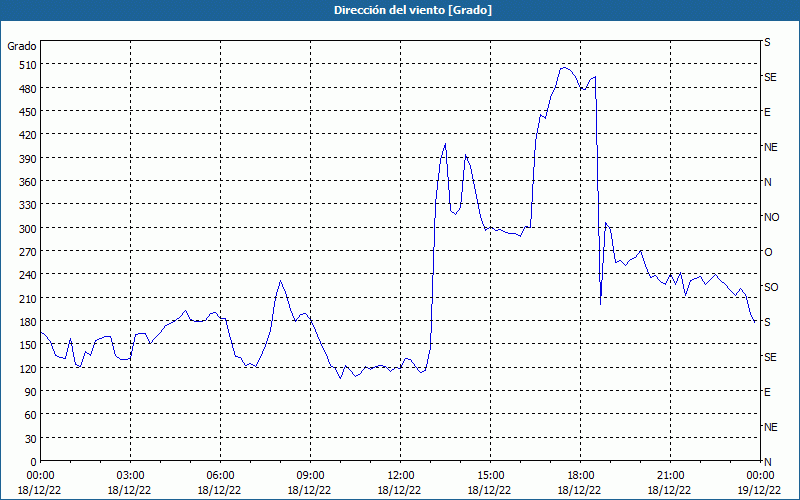This screenshot has height=500, width=800.
Task: Select the 360 degree axis label
Action: coord(28,182)
